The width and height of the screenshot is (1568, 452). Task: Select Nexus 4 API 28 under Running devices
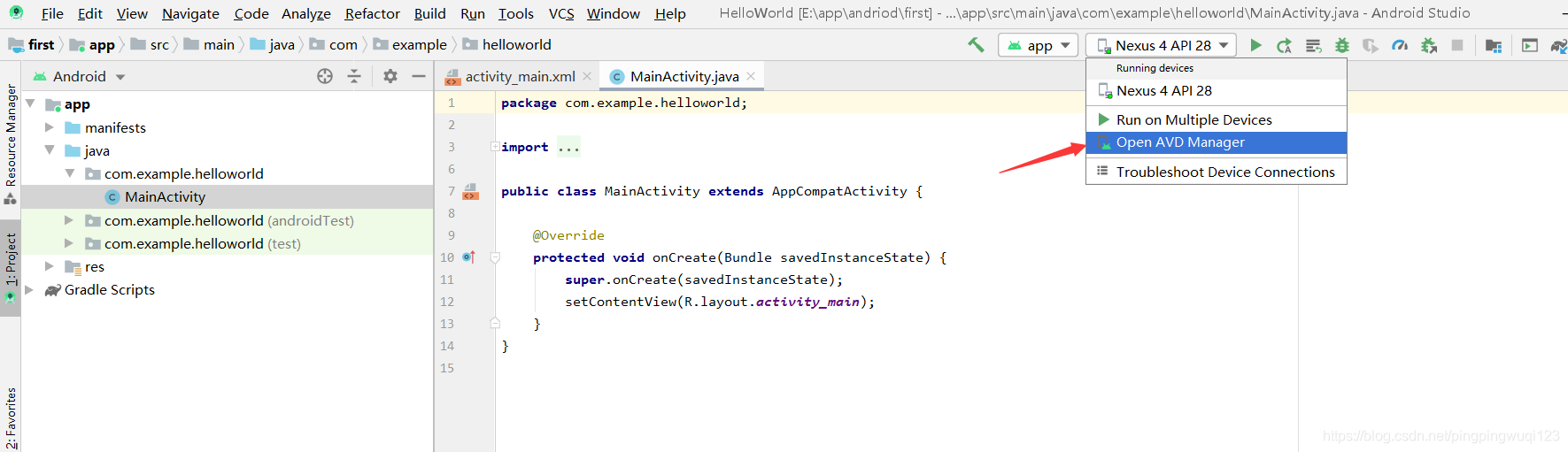1217,90
